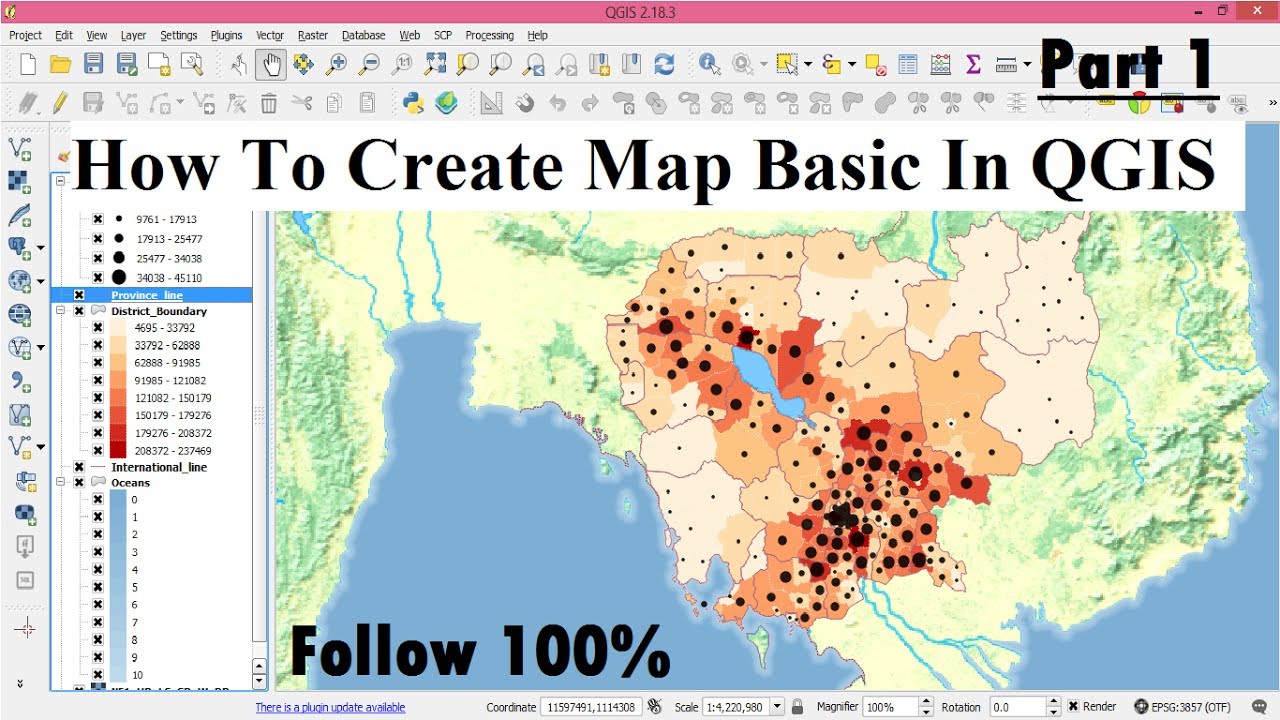The image size is (1280, 720).
Task: Toggle visibility of the District_Boundary layer
Action: click(79, 311)
